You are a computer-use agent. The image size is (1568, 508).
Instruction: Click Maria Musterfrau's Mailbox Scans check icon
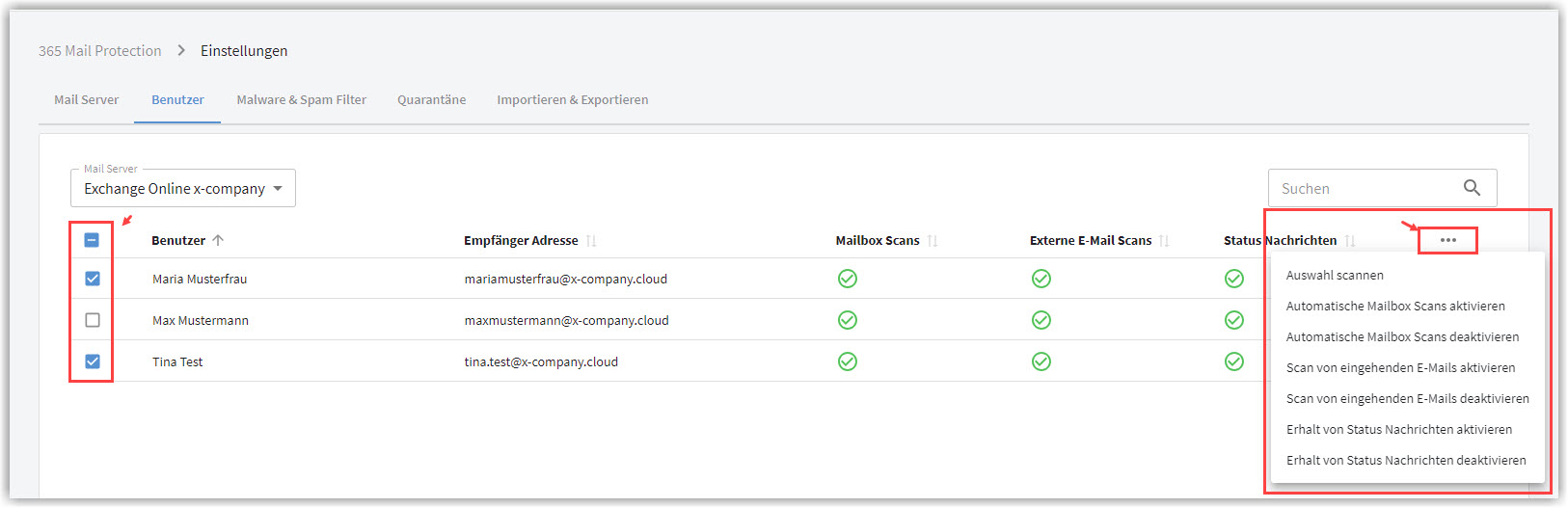point(848,279)
